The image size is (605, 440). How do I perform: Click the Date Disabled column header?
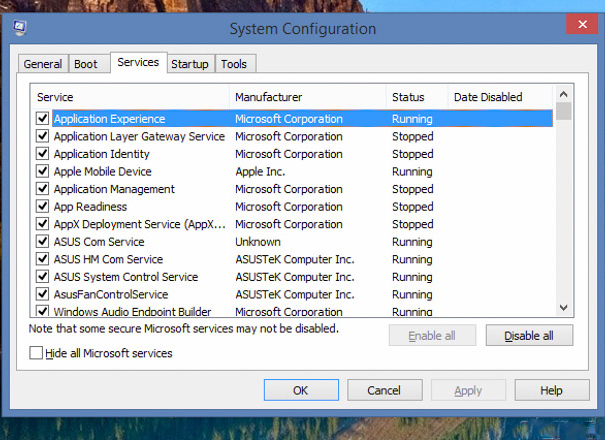(500, 97)
